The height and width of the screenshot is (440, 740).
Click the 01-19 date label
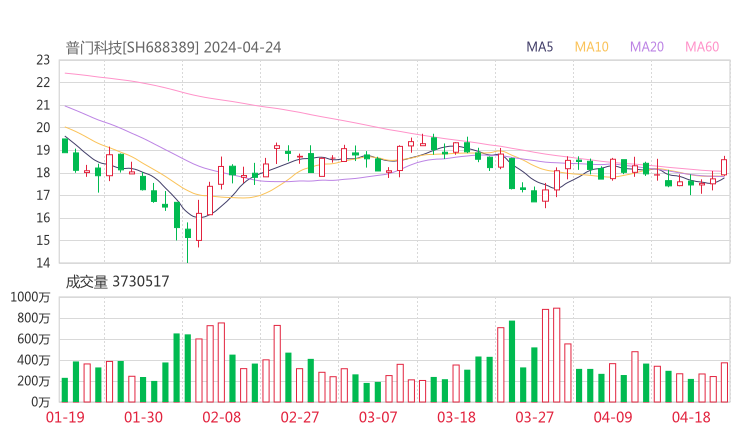65,417
